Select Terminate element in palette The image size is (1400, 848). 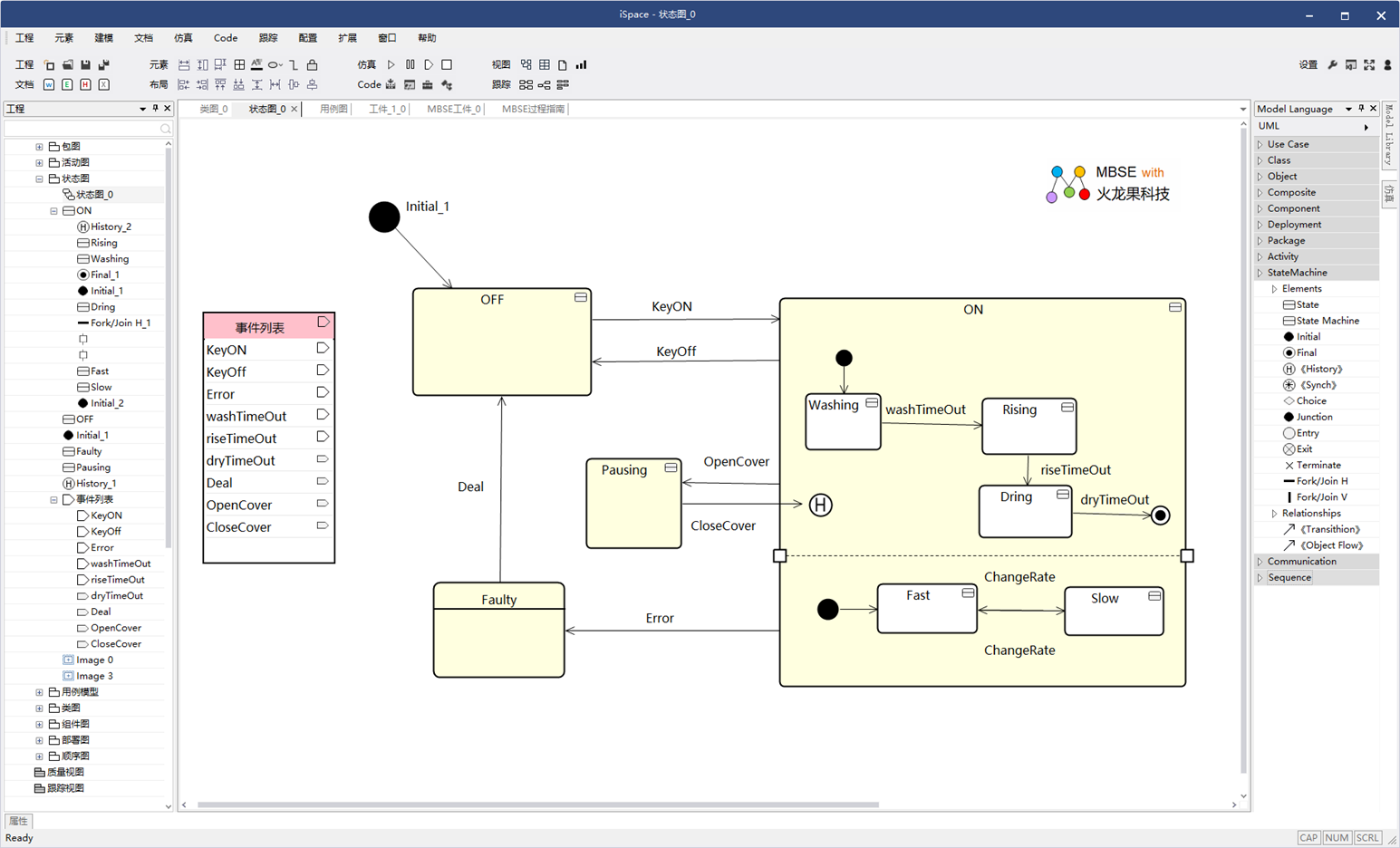point(1312,466)
